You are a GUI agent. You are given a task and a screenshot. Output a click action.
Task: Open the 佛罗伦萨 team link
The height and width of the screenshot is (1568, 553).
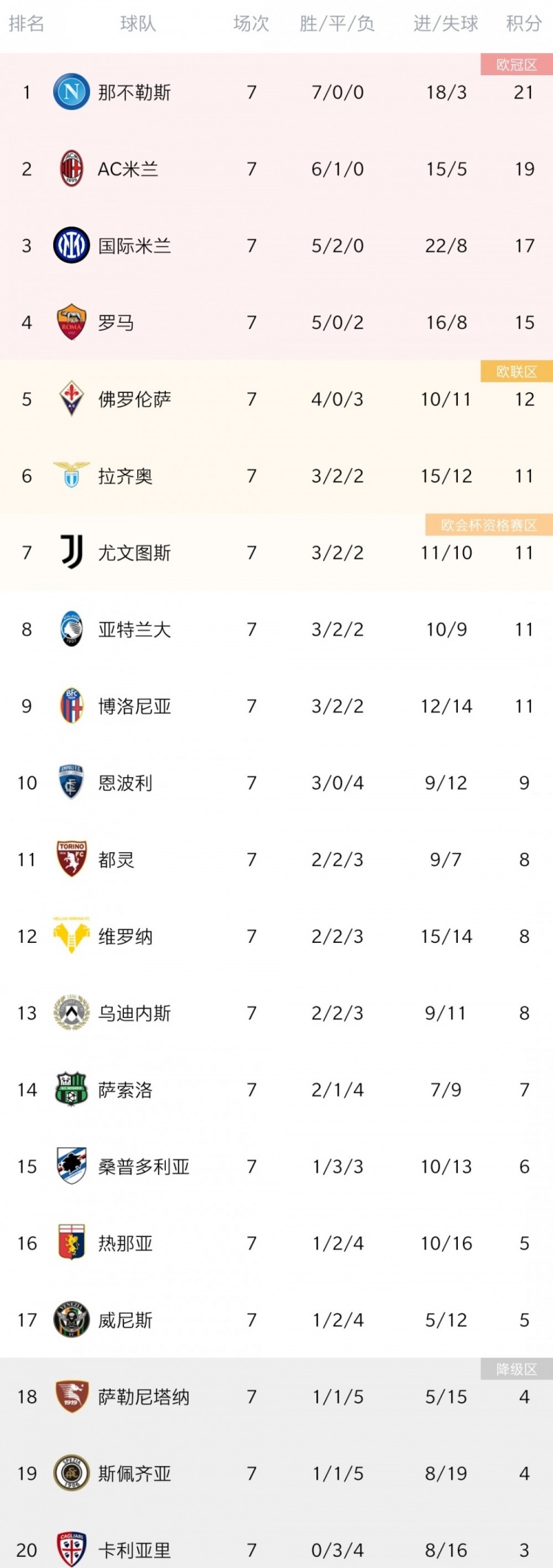pos(135,400)
